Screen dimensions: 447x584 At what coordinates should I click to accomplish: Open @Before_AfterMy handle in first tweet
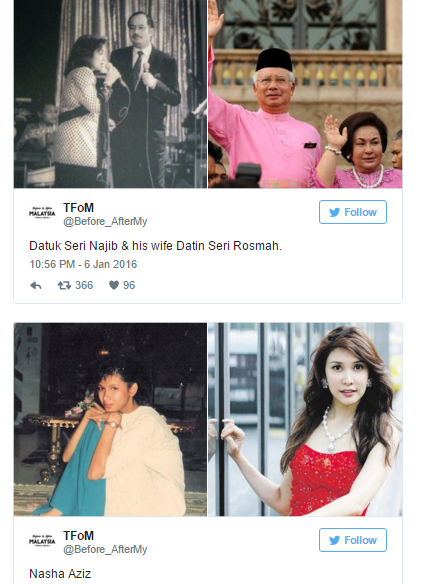click(105, 221)
